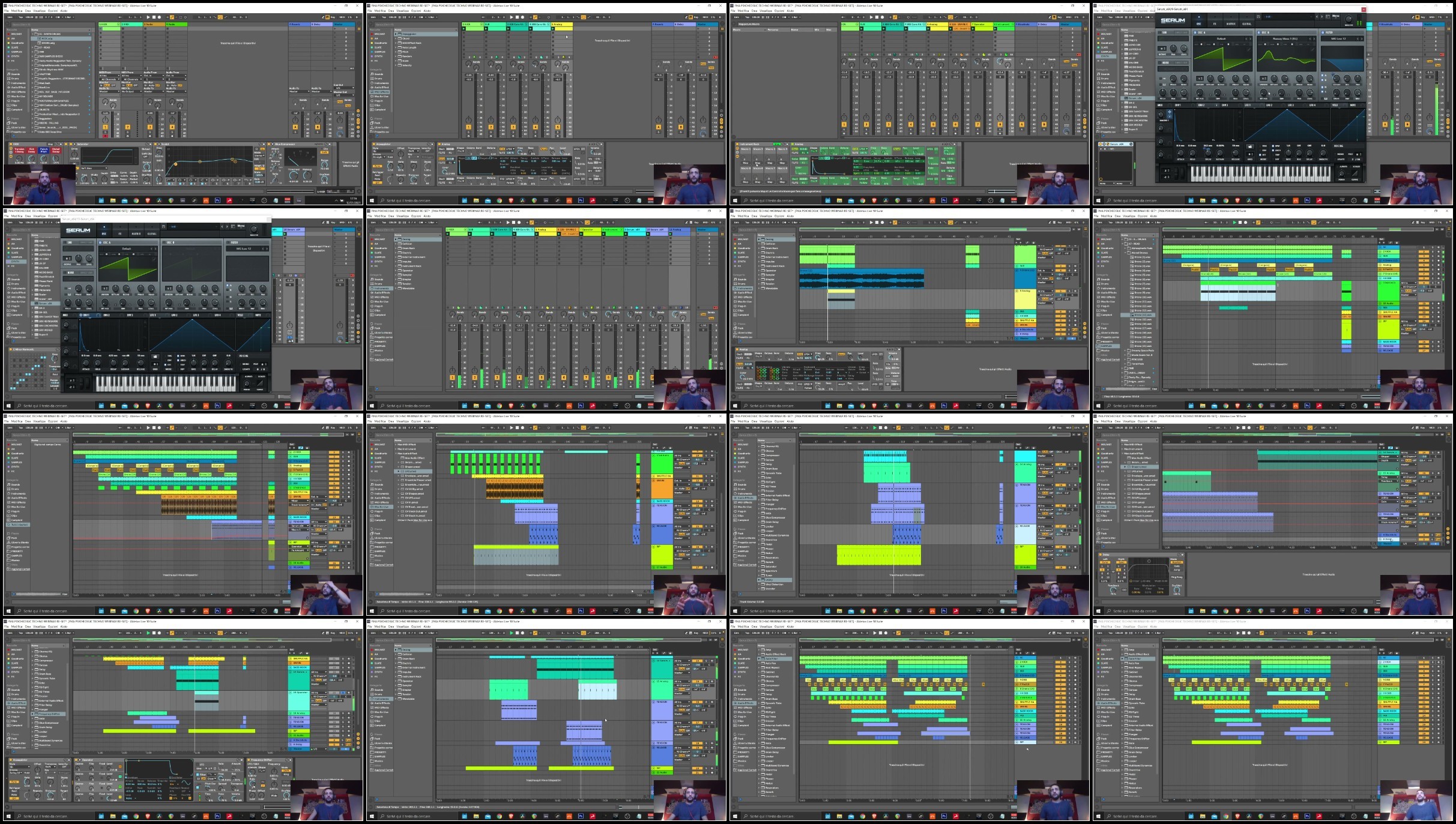Screen dimensions: 1456x824
Task: Open Chrome from thumbnail 4's taskbar
Action: pos(1226,200)
